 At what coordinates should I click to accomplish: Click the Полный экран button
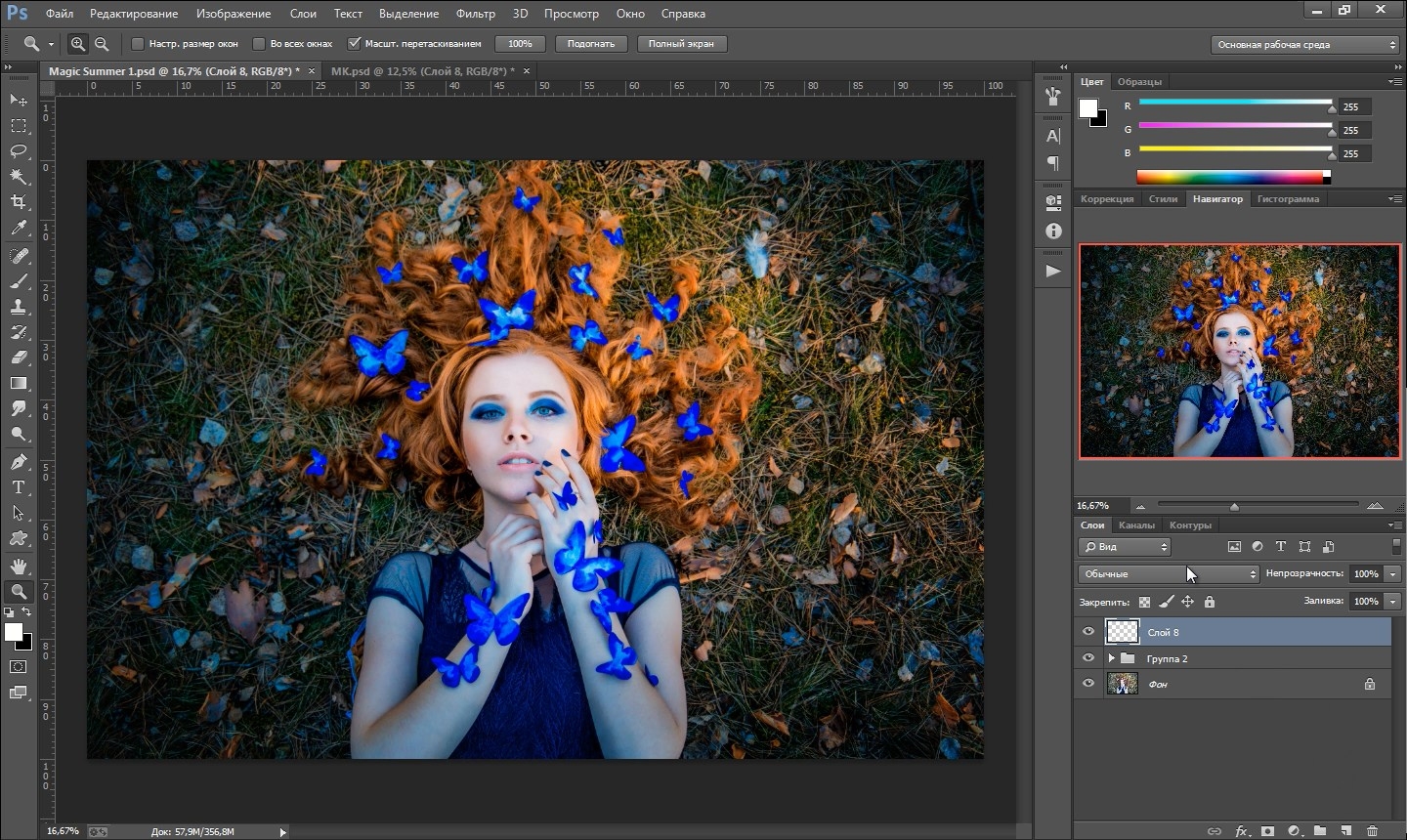pos(681,44)
